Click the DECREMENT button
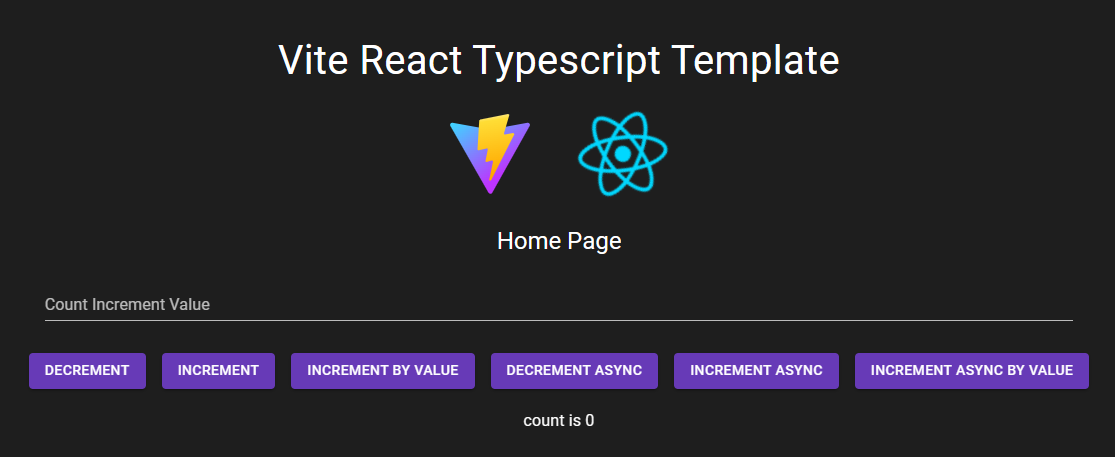Image resolution: width=1115 pixels, height=457 pixels. tap(87, 370)
